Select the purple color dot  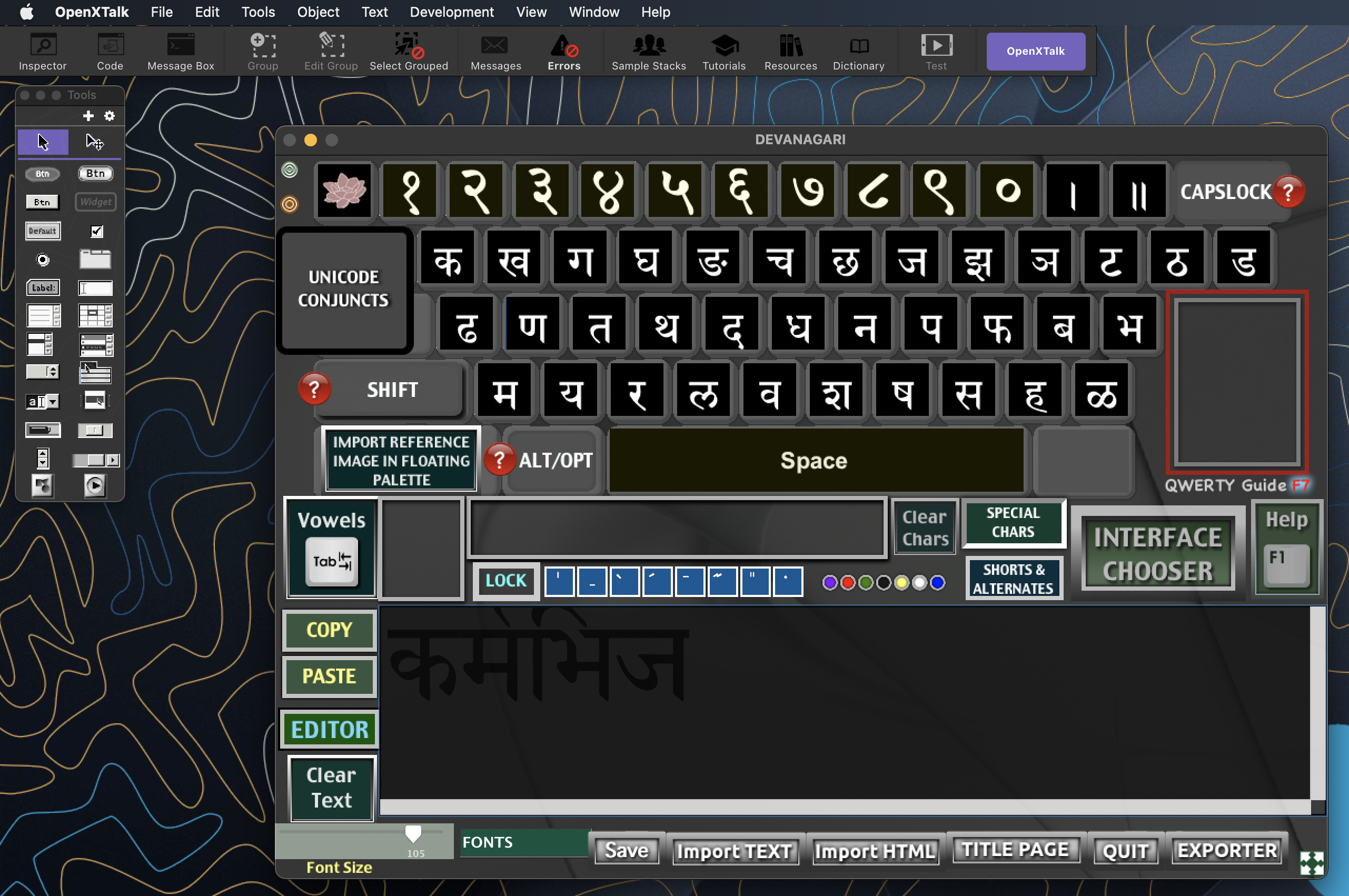(830, 582)
